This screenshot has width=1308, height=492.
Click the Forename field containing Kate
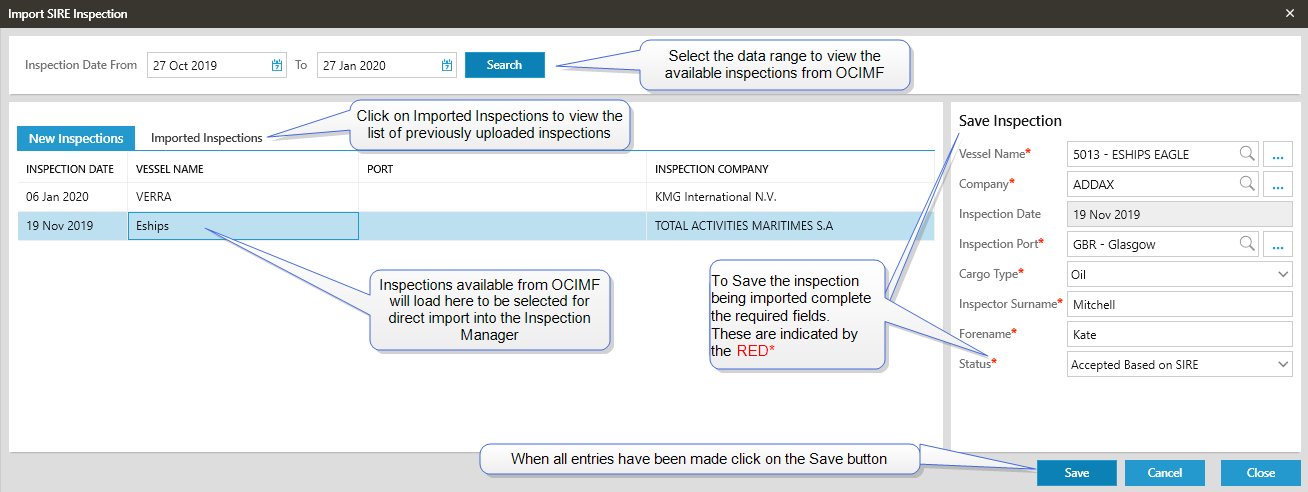tap(1180, 334)
